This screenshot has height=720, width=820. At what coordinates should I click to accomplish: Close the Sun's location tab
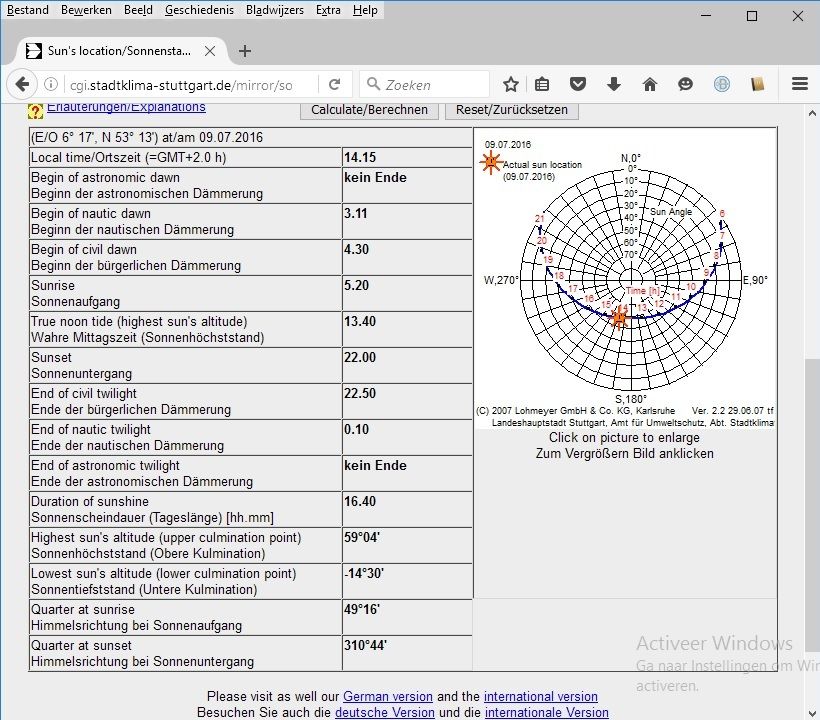point(212,51)
